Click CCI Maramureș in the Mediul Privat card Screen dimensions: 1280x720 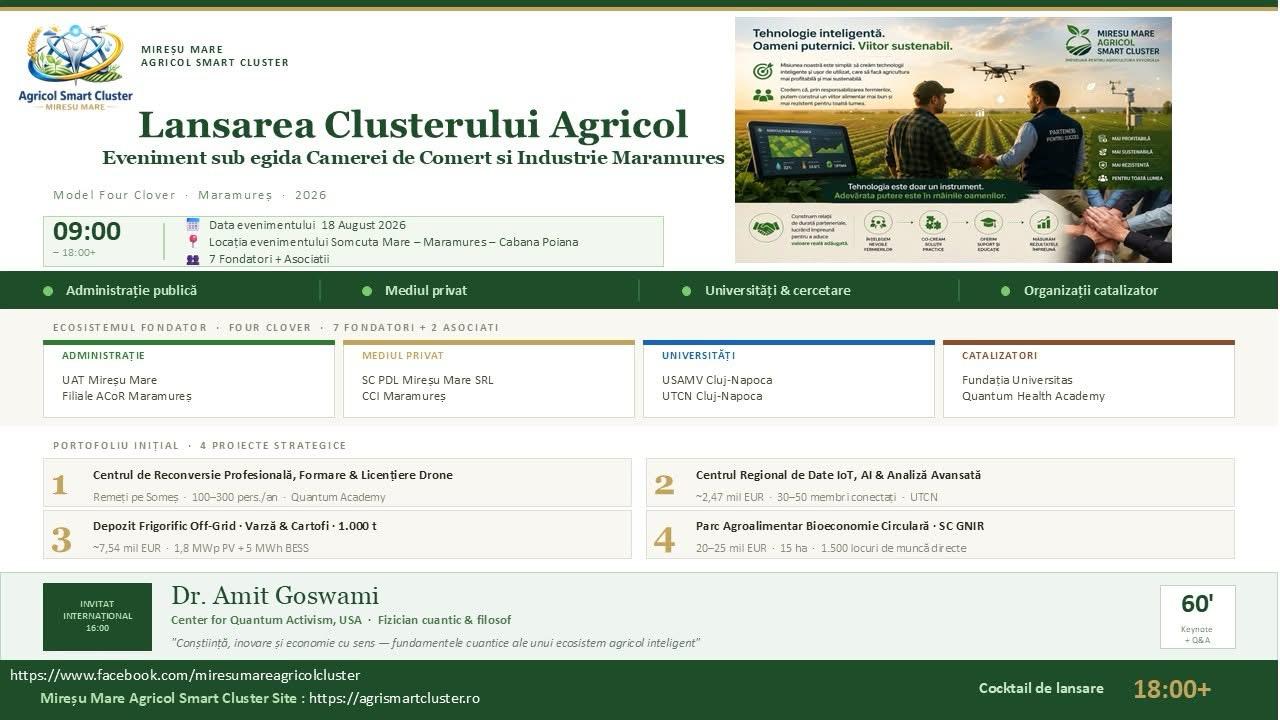pos(404,396)
